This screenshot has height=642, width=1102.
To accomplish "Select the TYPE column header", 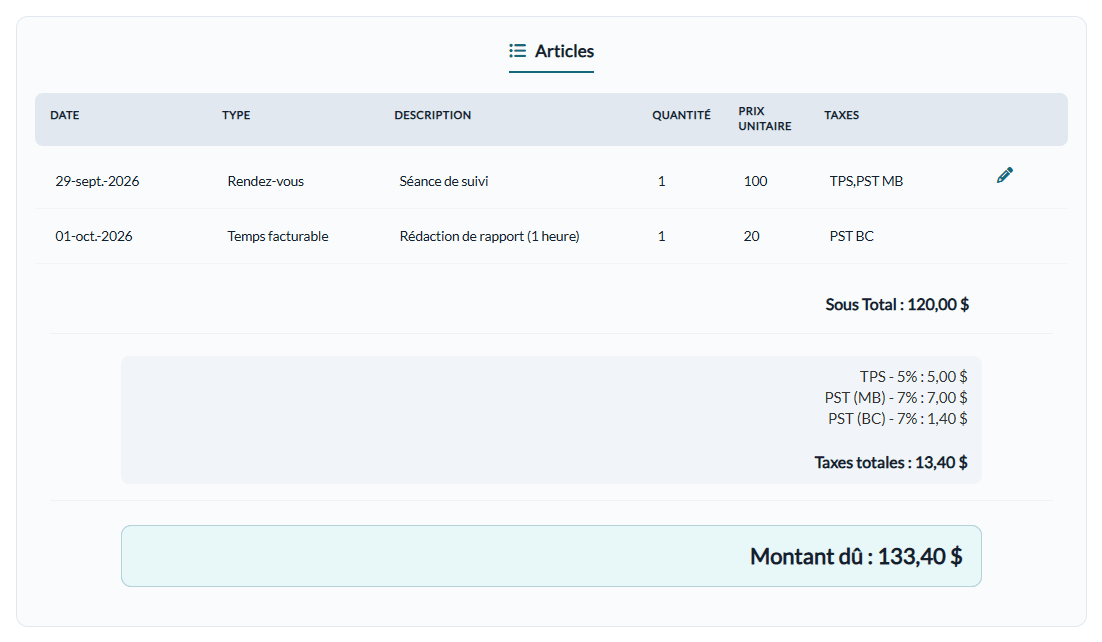I will pos(236,115).
